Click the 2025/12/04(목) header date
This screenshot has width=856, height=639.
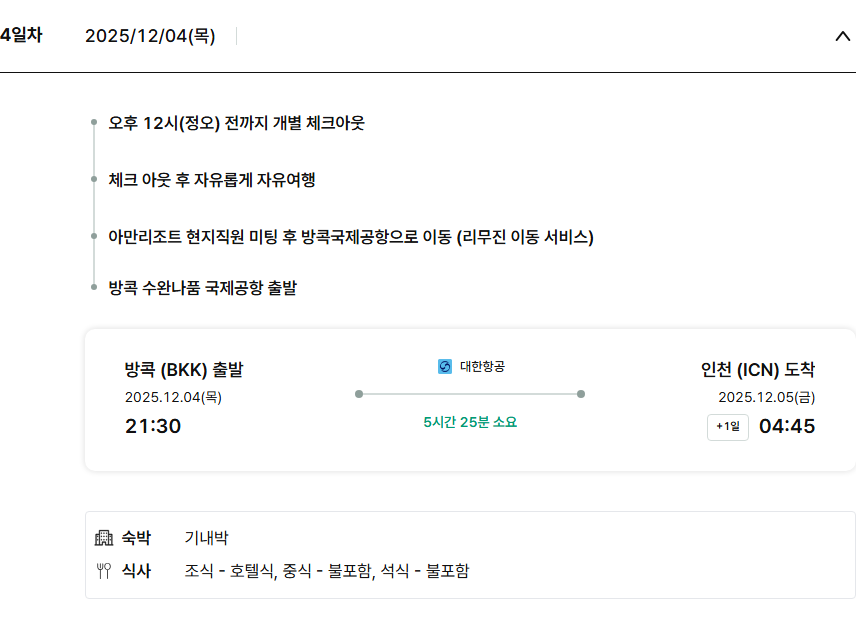point(150,37)
